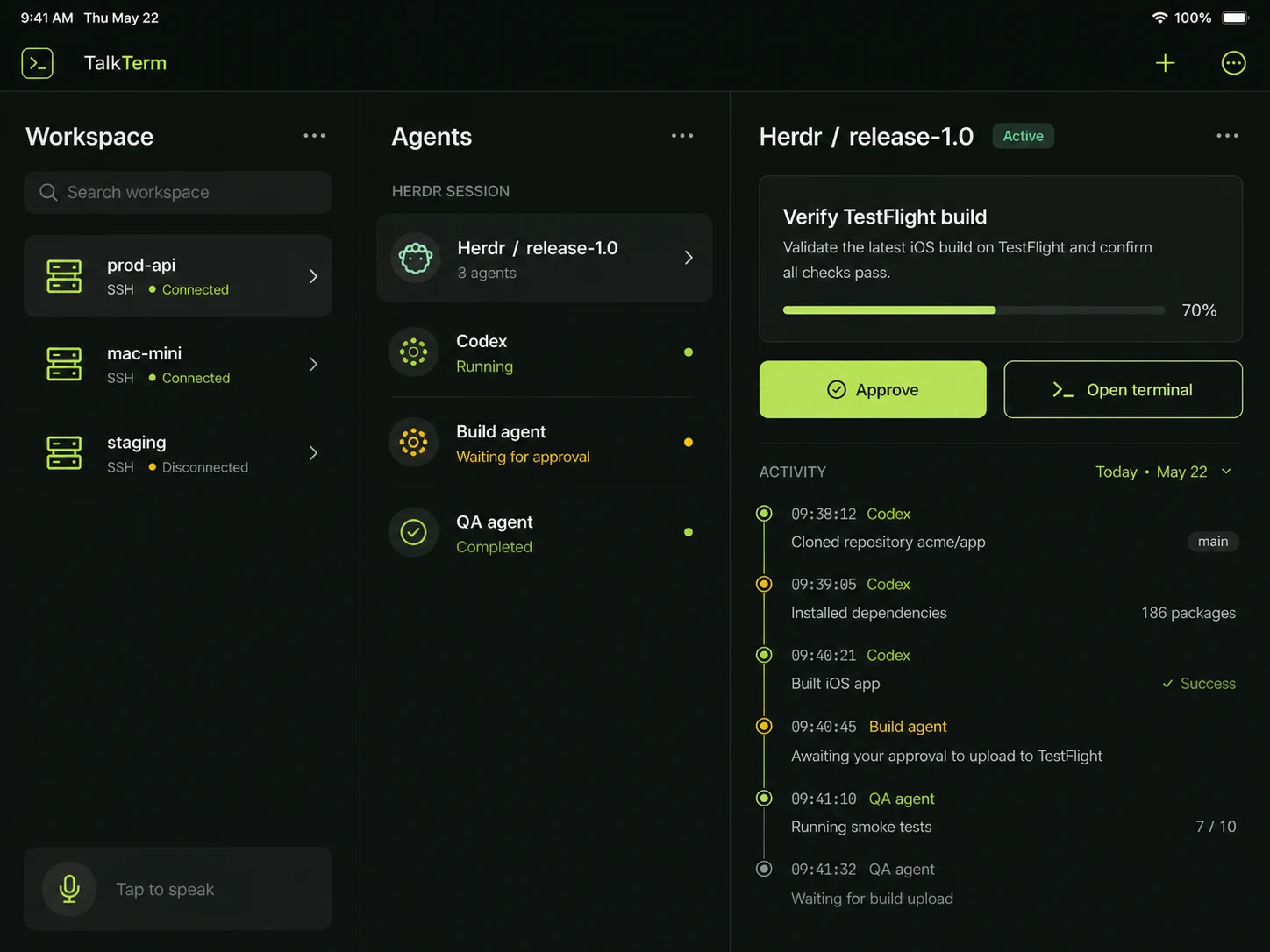Click the magnifier icon in workspace search
The width and height of the screenshot is (1270, 952).
tap(48, 192)
